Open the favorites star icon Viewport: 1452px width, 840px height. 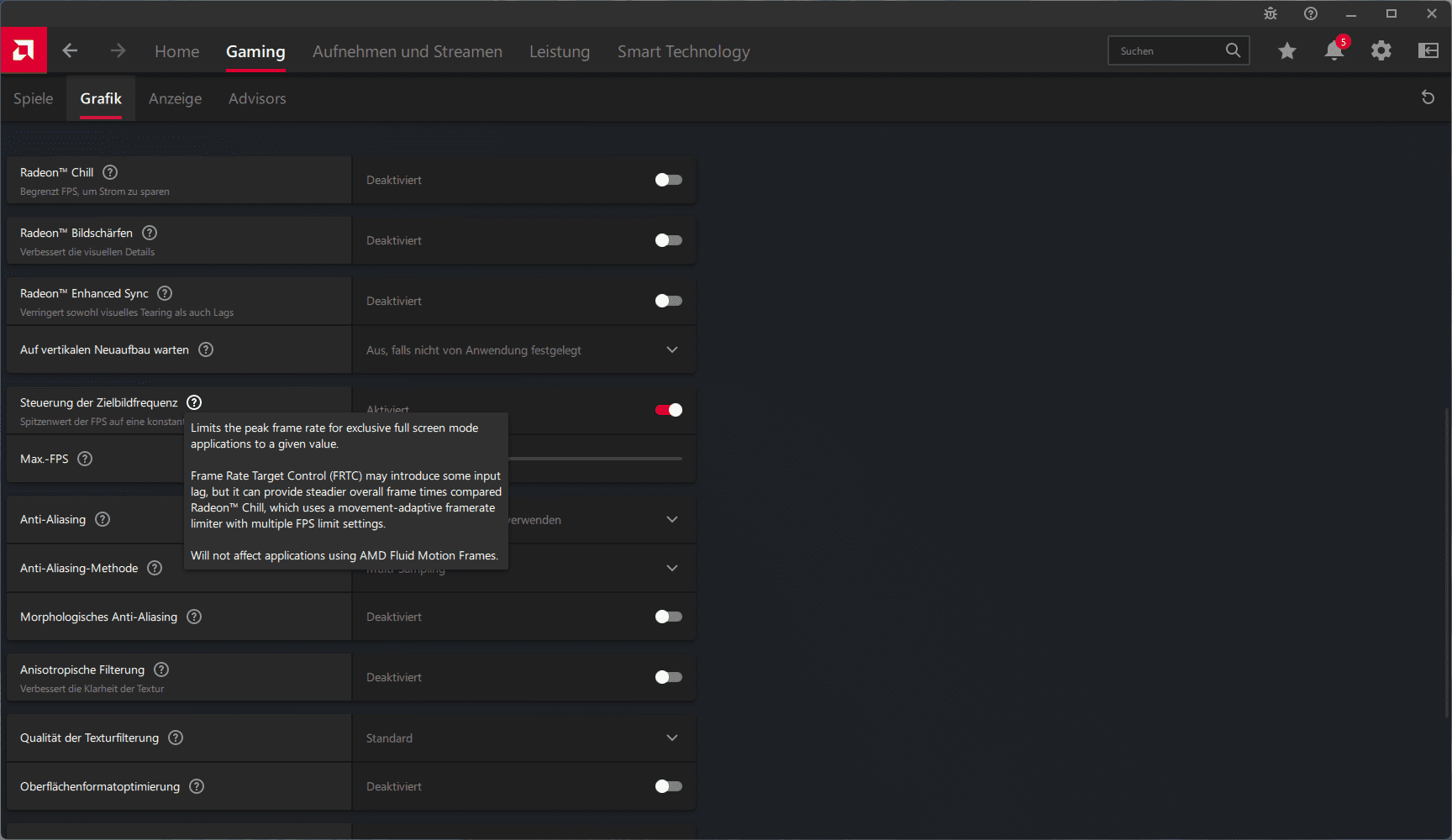coord(1286,51)
